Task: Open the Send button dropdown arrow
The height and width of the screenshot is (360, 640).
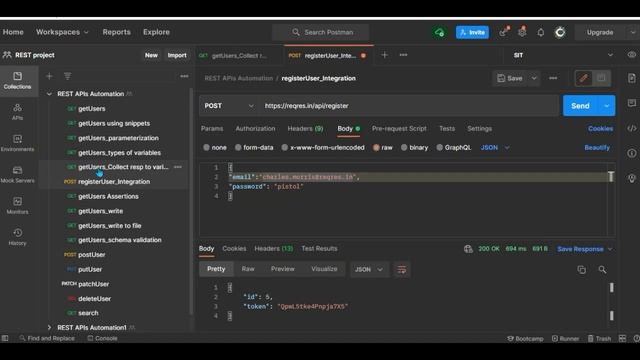Action: pyautogui.click(x=607, y=106)
